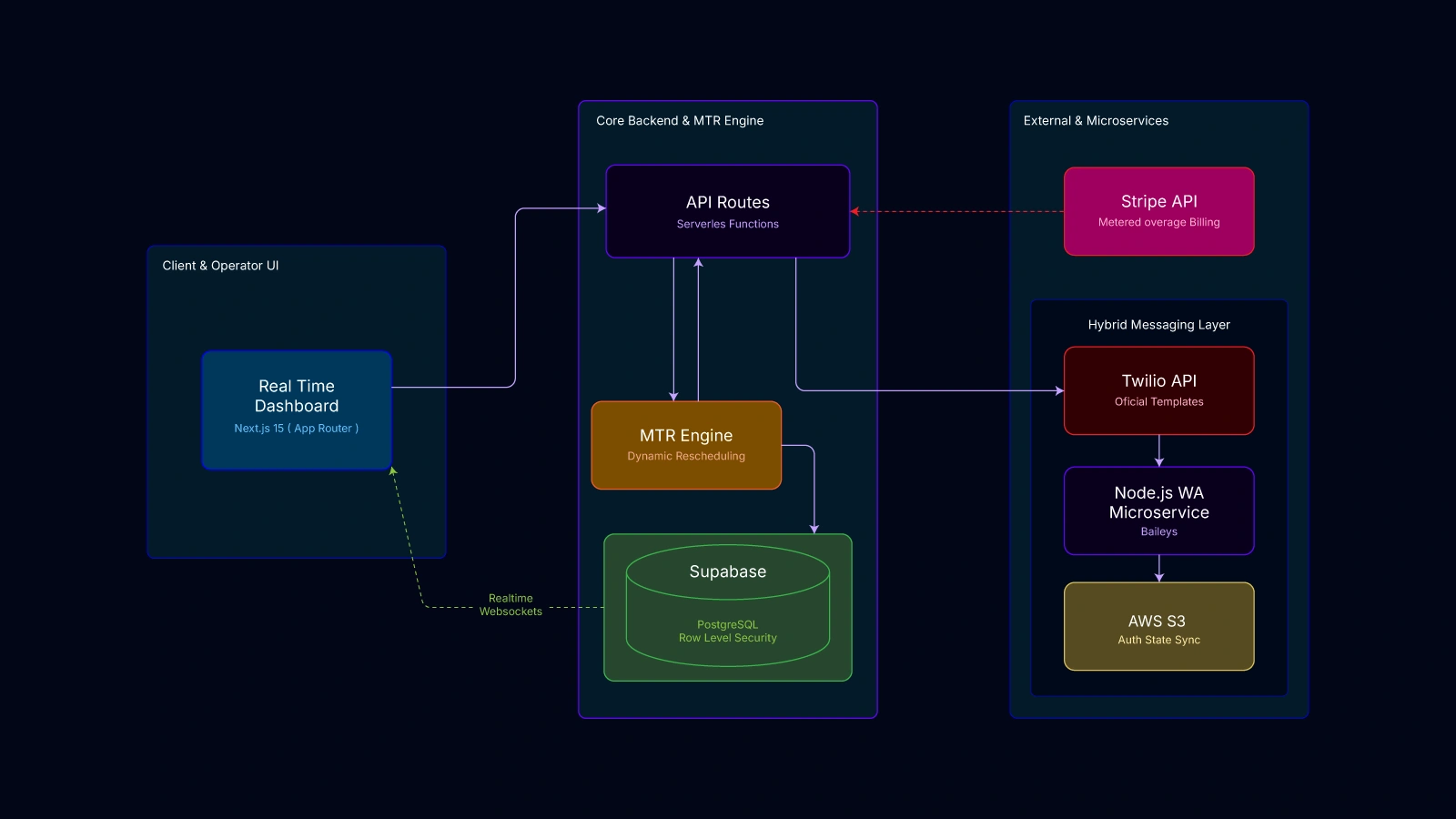Screen dimensions: 1456x819
Task: Click the 'Oficial Templates' subtitle
Action: (1159, 401)
